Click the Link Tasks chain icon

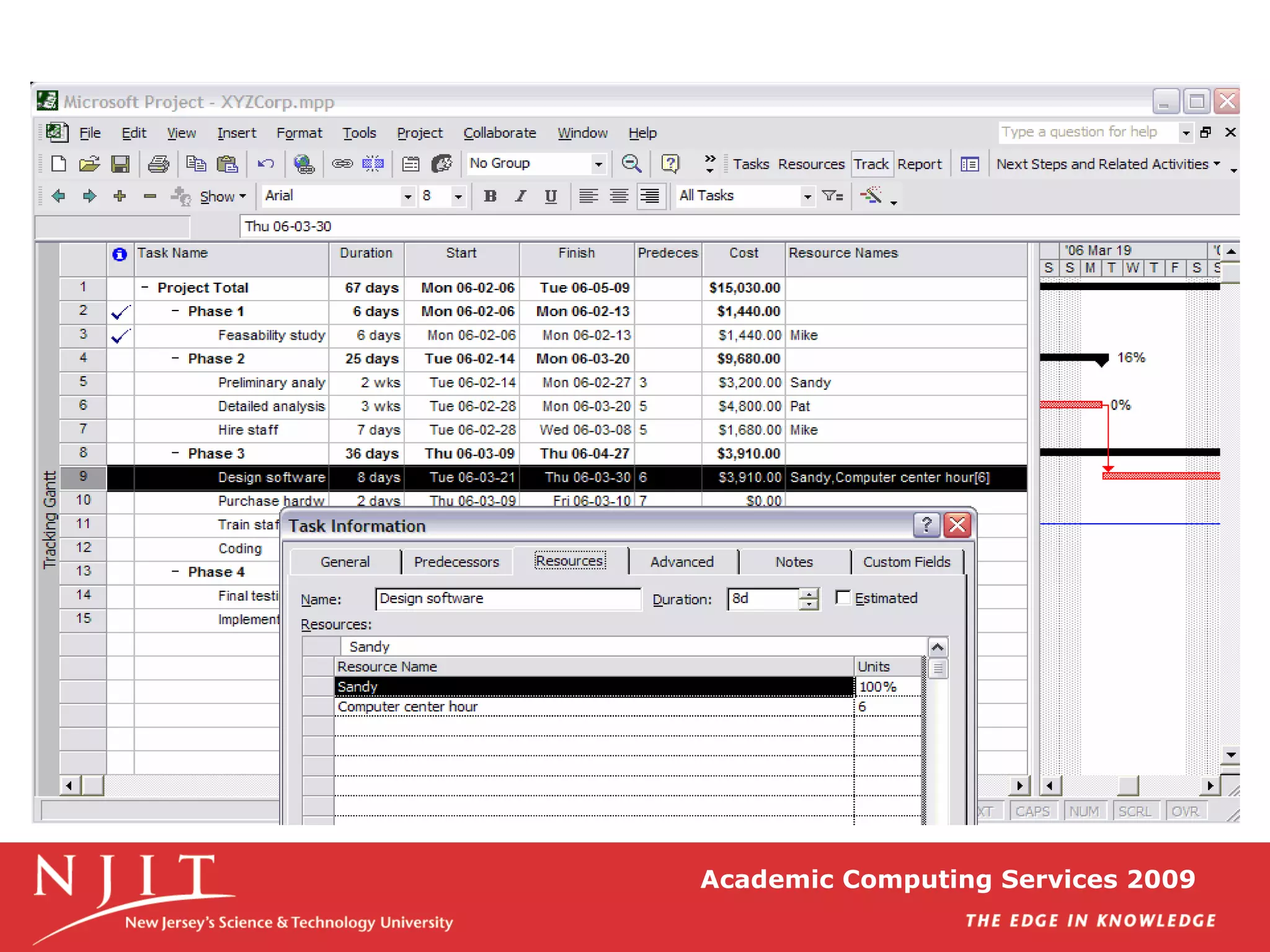click(342, 164)
